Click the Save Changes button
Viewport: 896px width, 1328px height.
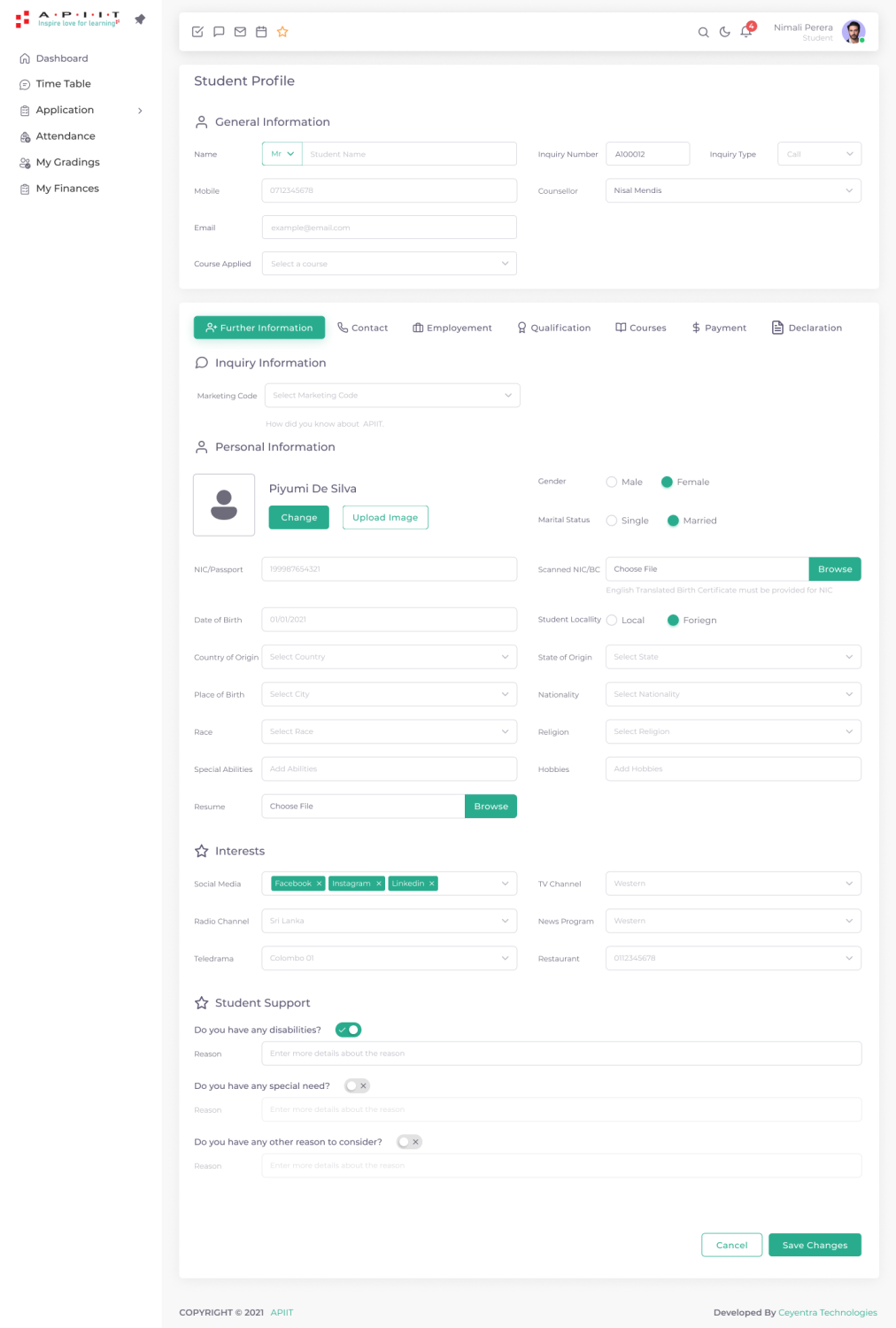(815, 1245)
